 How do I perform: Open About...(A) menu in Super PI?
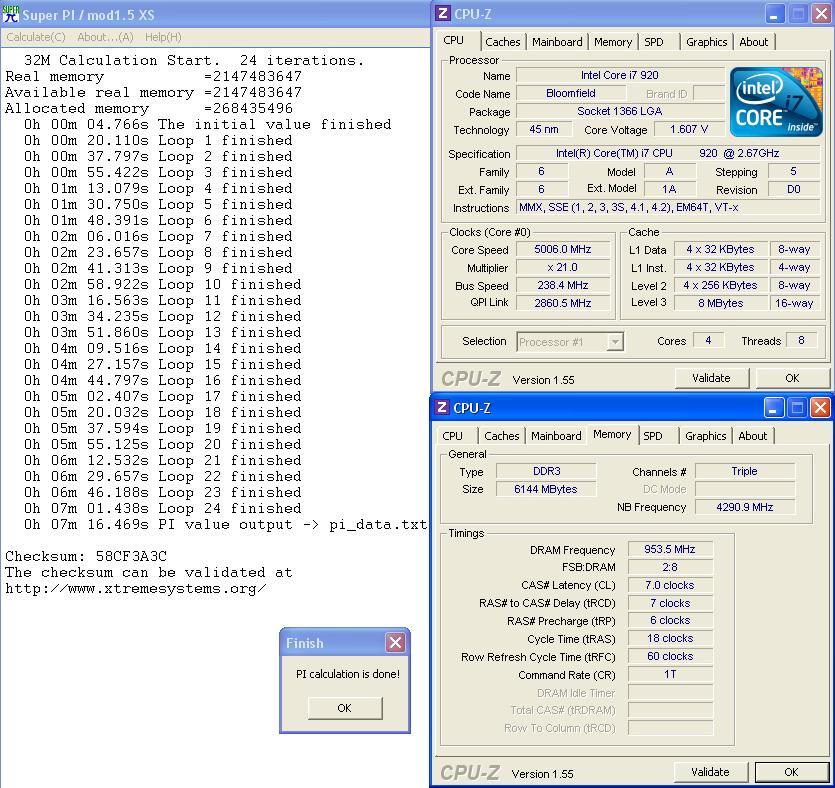coord(105,37)
